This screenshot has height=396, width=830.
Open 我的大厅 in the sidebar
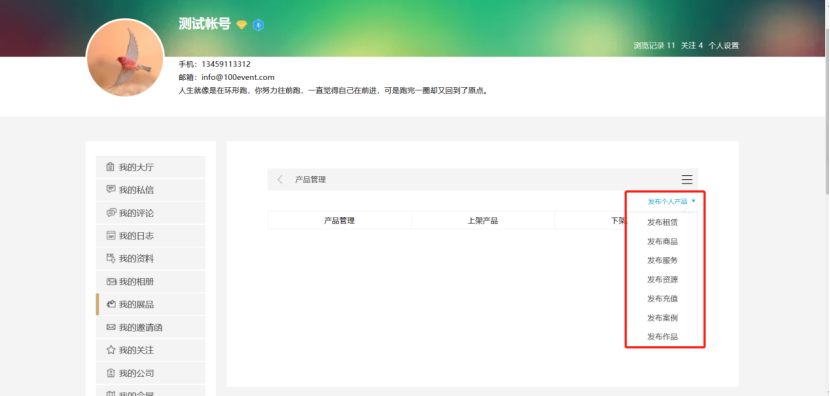tap(150, 167)
